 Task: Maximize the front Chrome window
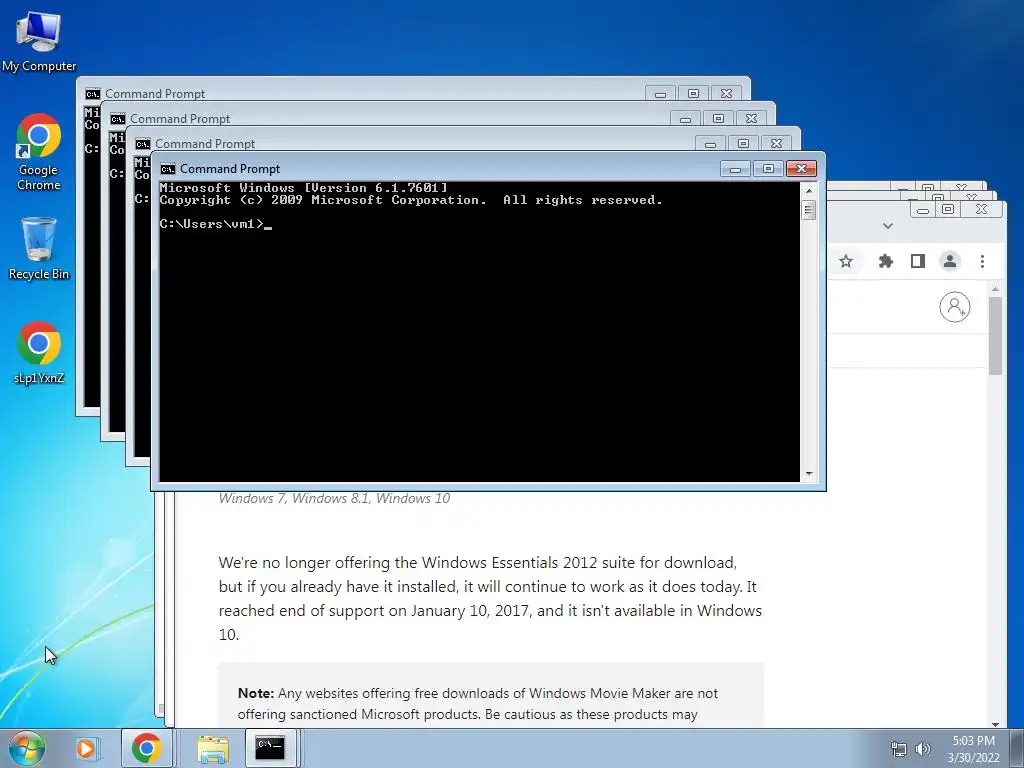[x=948, y=209]
